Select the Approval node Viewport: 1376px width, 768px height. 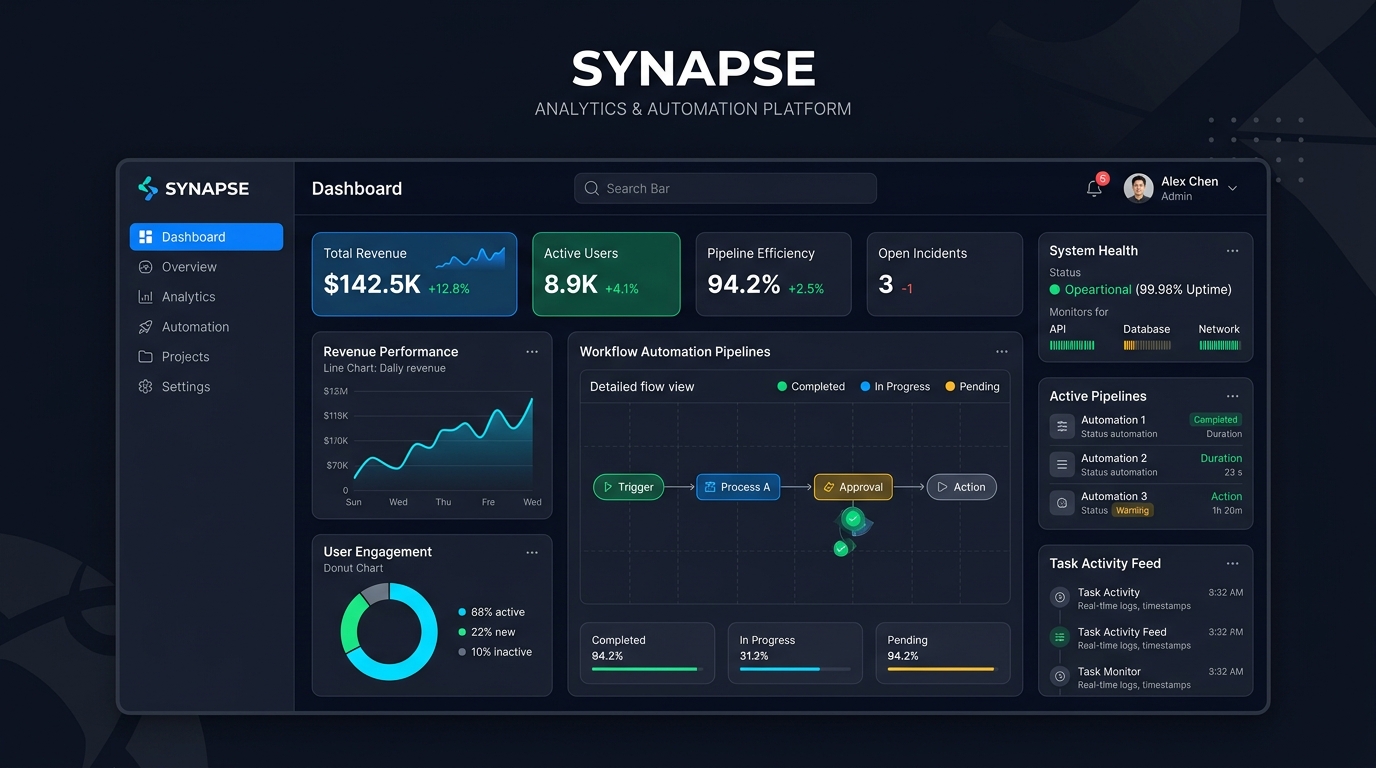tap(853, 487)
